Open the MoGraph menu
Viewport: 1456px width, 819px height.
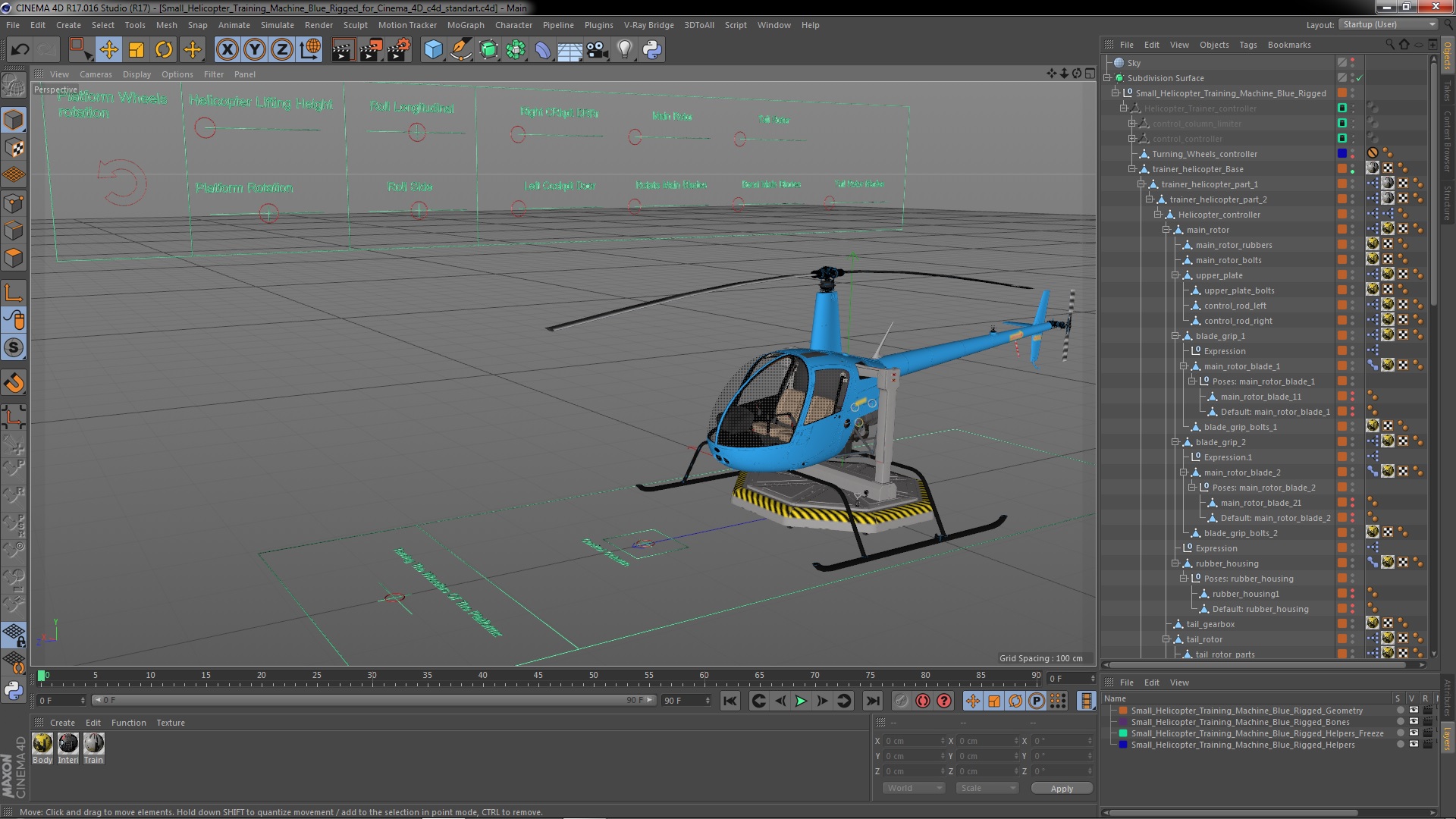click(x=466, y=25)
